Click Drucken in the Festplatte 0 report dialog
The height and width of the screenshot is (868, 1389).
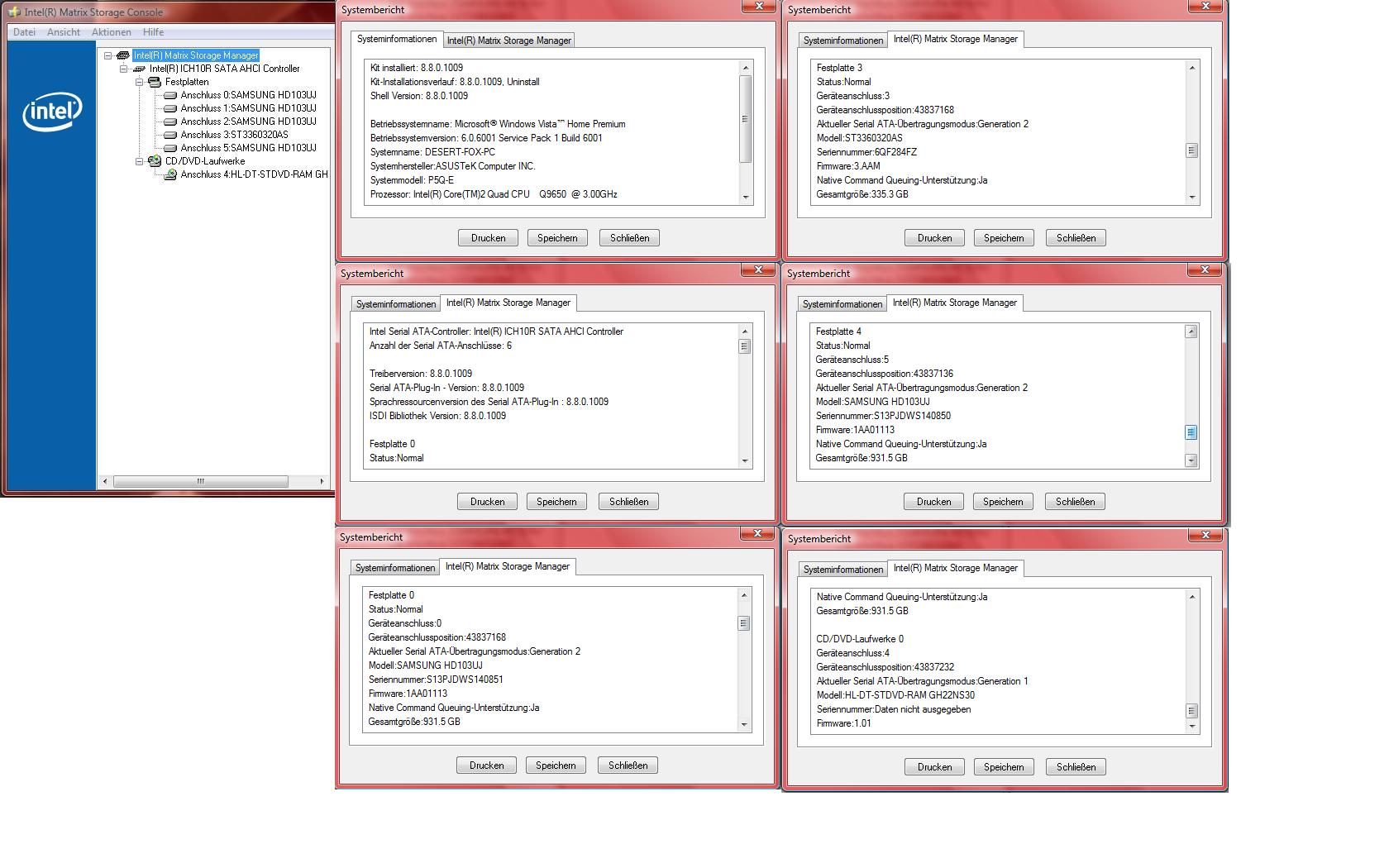486,765
